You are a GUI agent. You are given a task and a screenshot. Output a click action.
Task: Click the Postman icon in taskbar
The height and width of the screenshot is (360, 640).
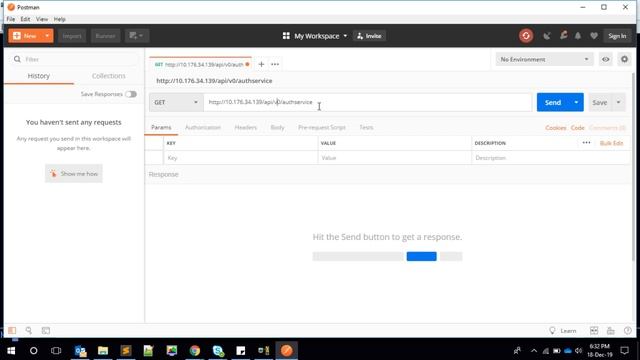[287, 351]
